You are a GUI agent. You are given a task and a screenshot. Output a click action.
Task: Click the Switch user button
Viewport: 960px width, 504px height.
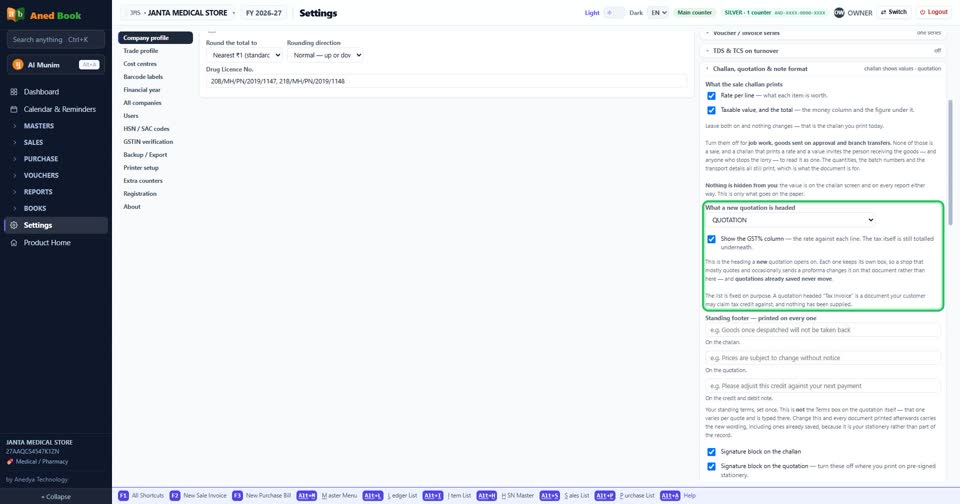point(894,12)
